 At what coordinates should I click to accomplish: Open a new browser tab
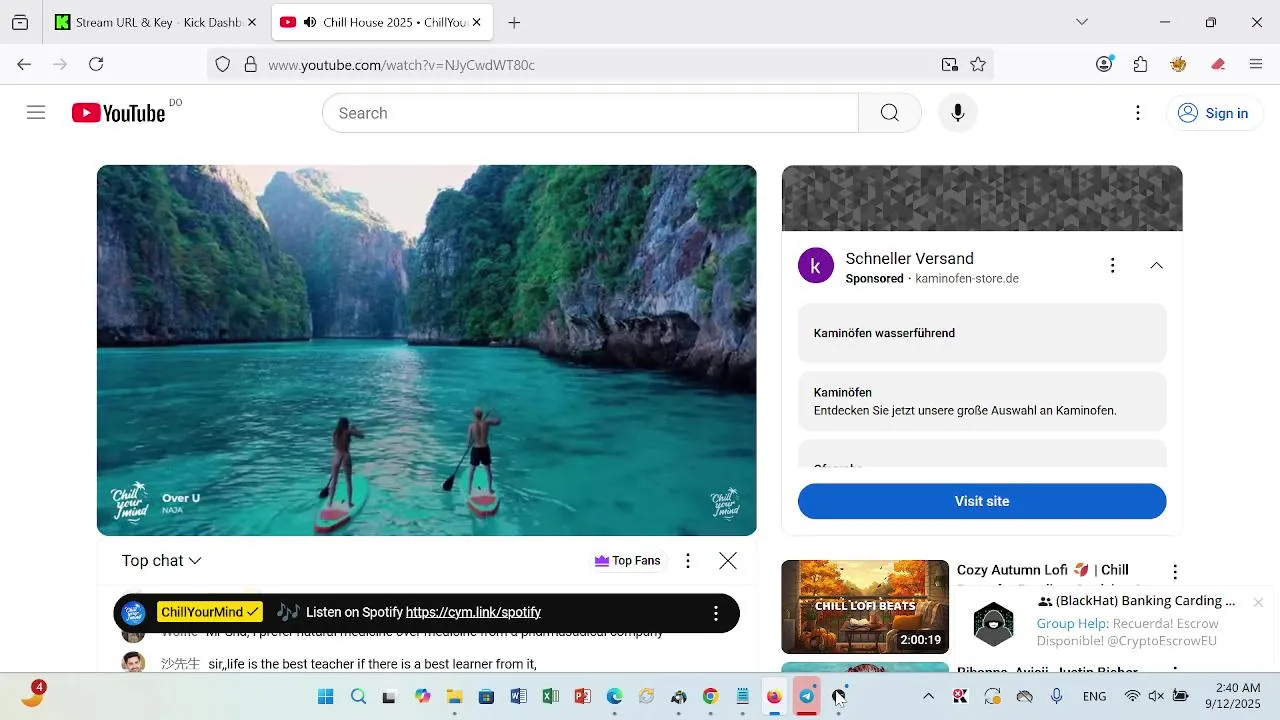click(514, 22)
